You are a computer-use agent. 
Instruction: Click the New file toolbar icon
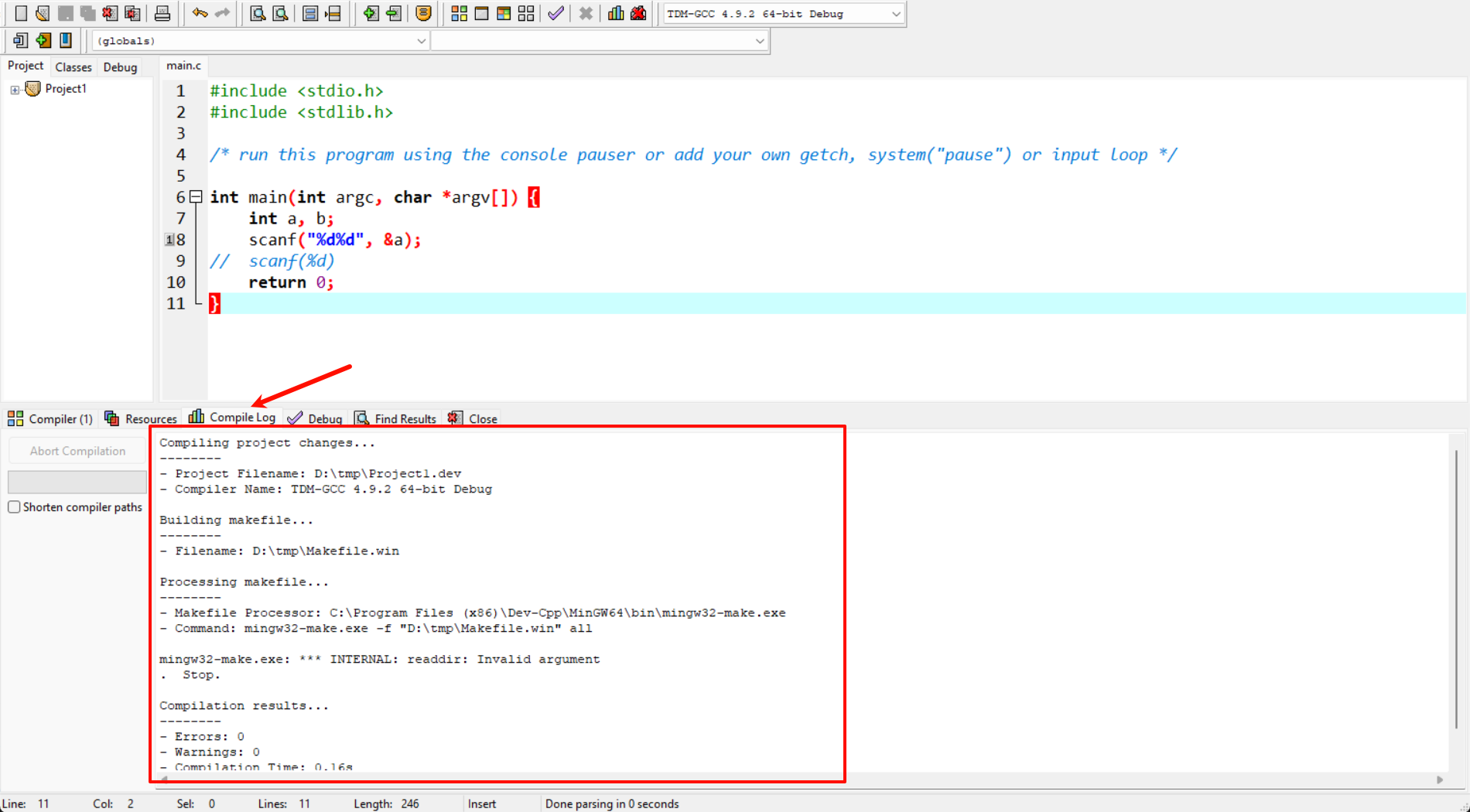21,13
